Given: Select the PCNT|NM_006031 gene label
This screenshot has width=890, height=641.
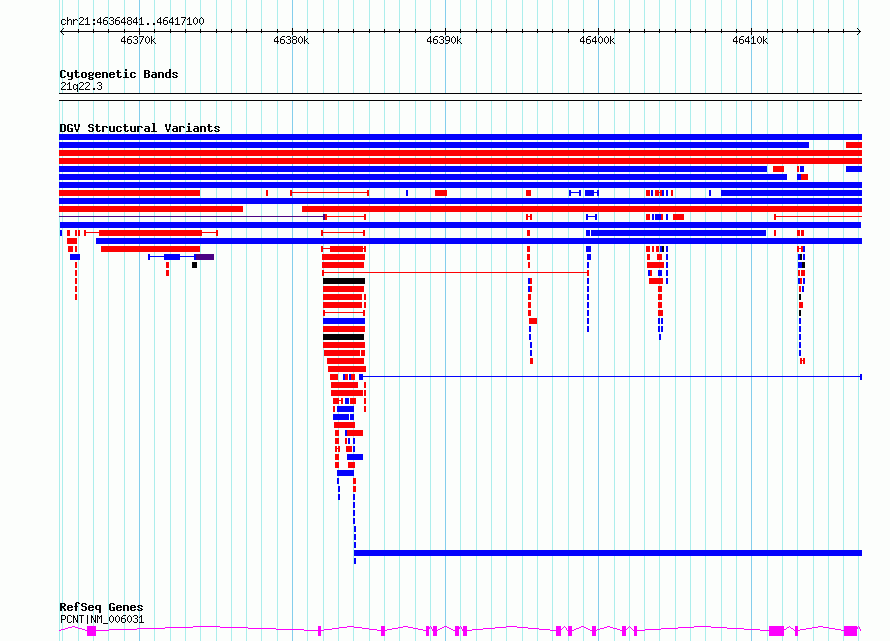Looking at the screenshot, I should click(x=102, y=619).
